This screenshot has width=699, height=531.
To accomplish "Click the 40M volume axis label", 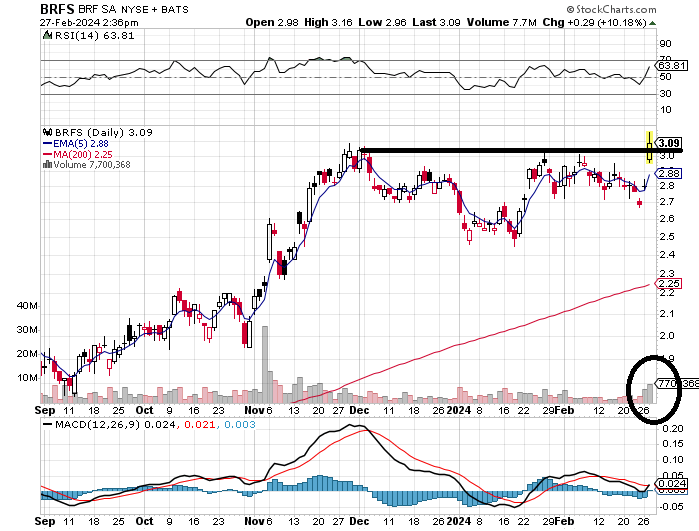I will 27,306.
